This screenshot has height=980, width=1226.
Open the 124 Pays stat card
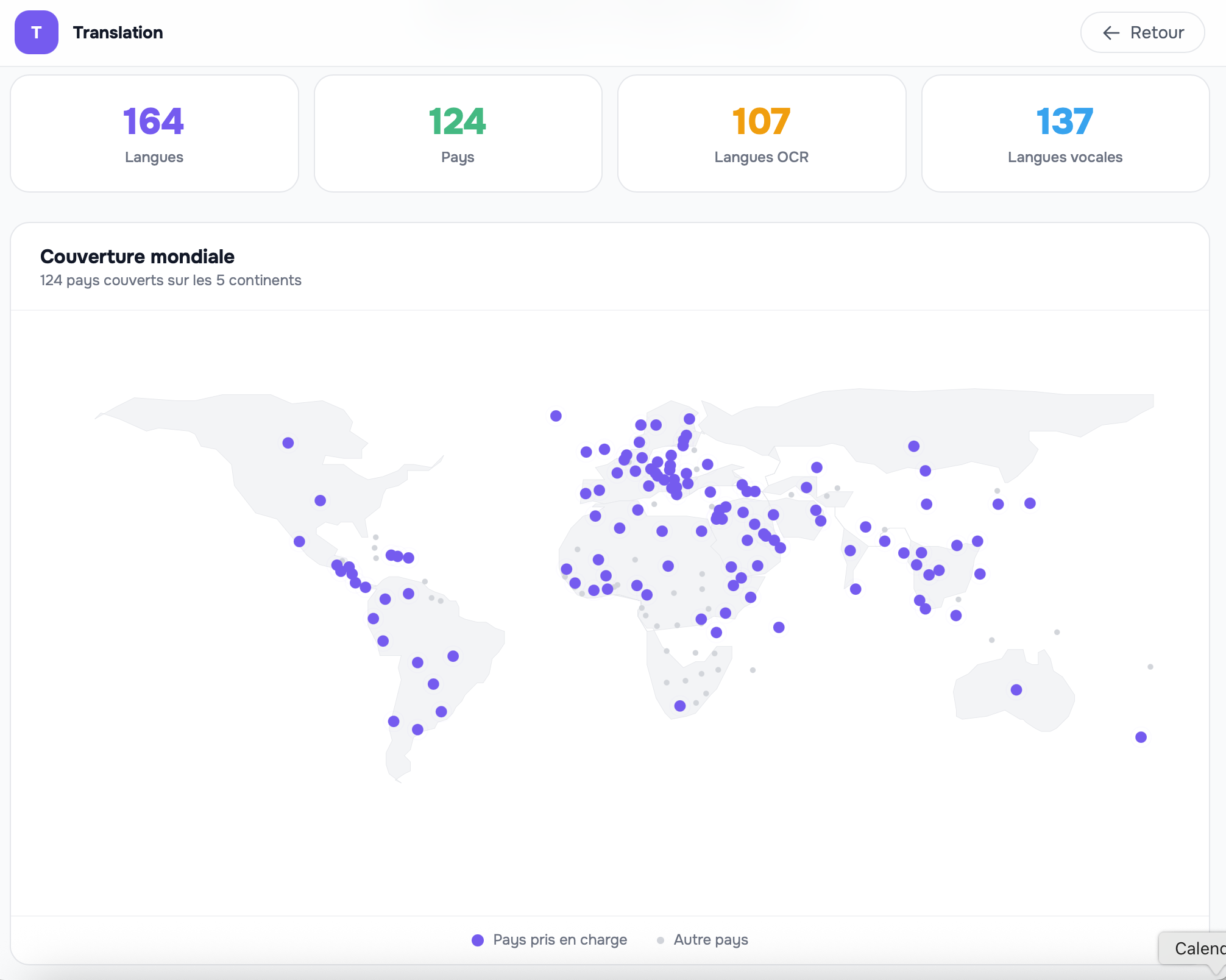pos(458,133)
